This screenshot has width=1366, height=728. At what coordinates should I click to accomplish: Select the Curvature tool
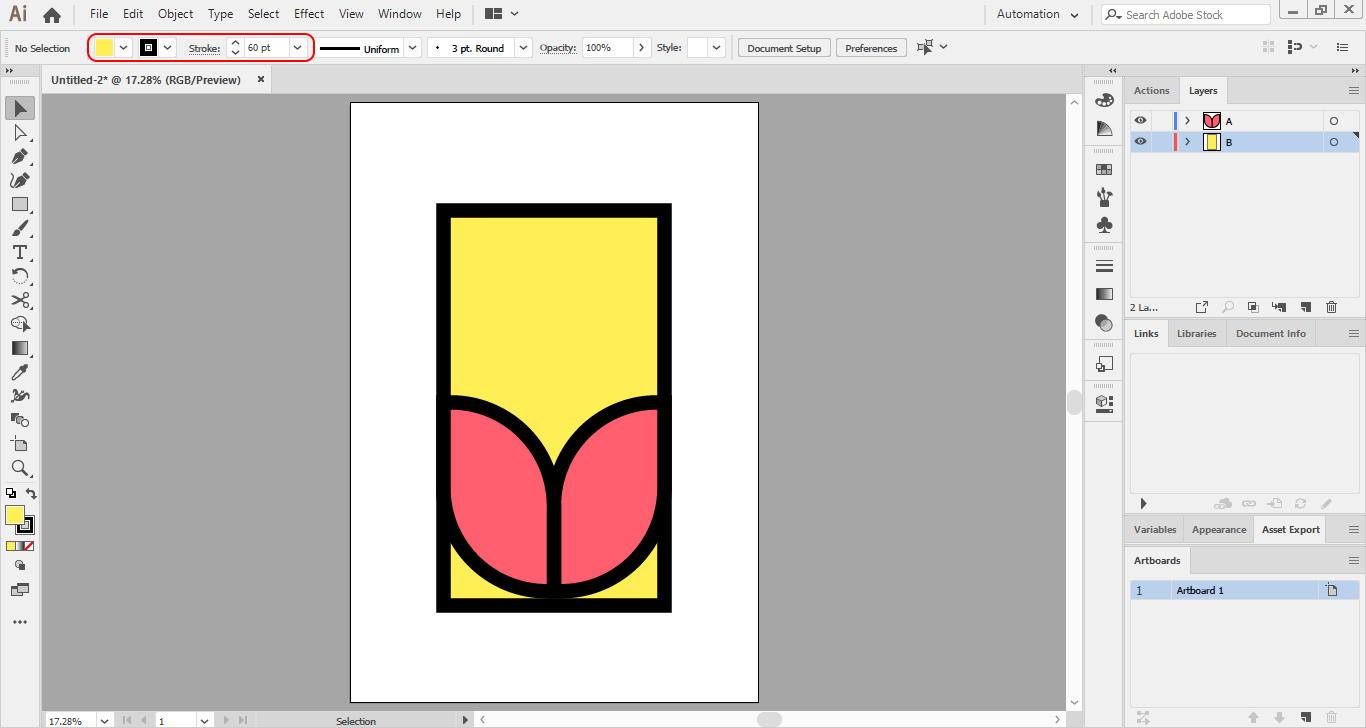(19, 180)
